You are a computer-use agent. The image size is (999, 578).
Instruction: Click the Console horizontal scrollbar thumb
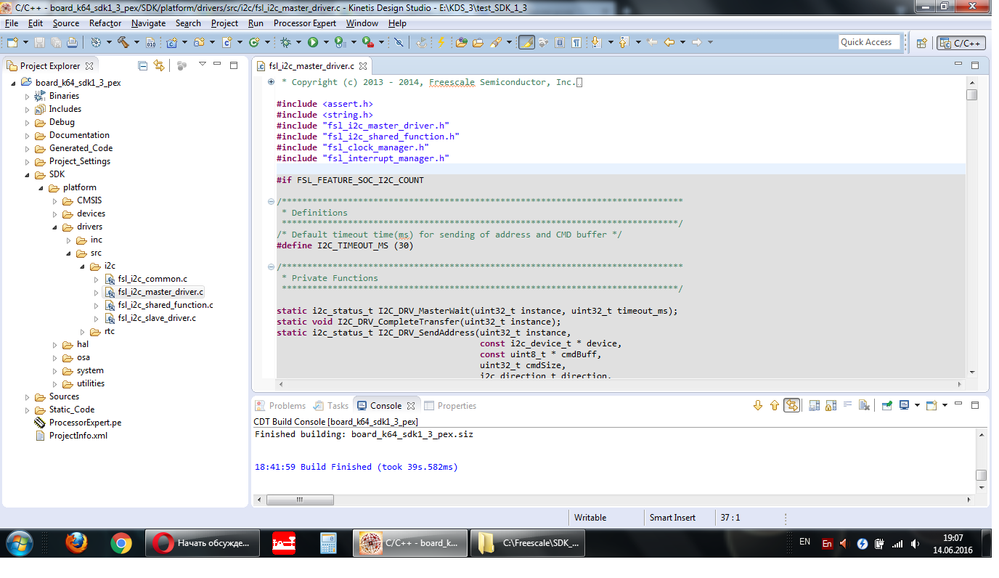pyautogui.click(x=299, y=500)
